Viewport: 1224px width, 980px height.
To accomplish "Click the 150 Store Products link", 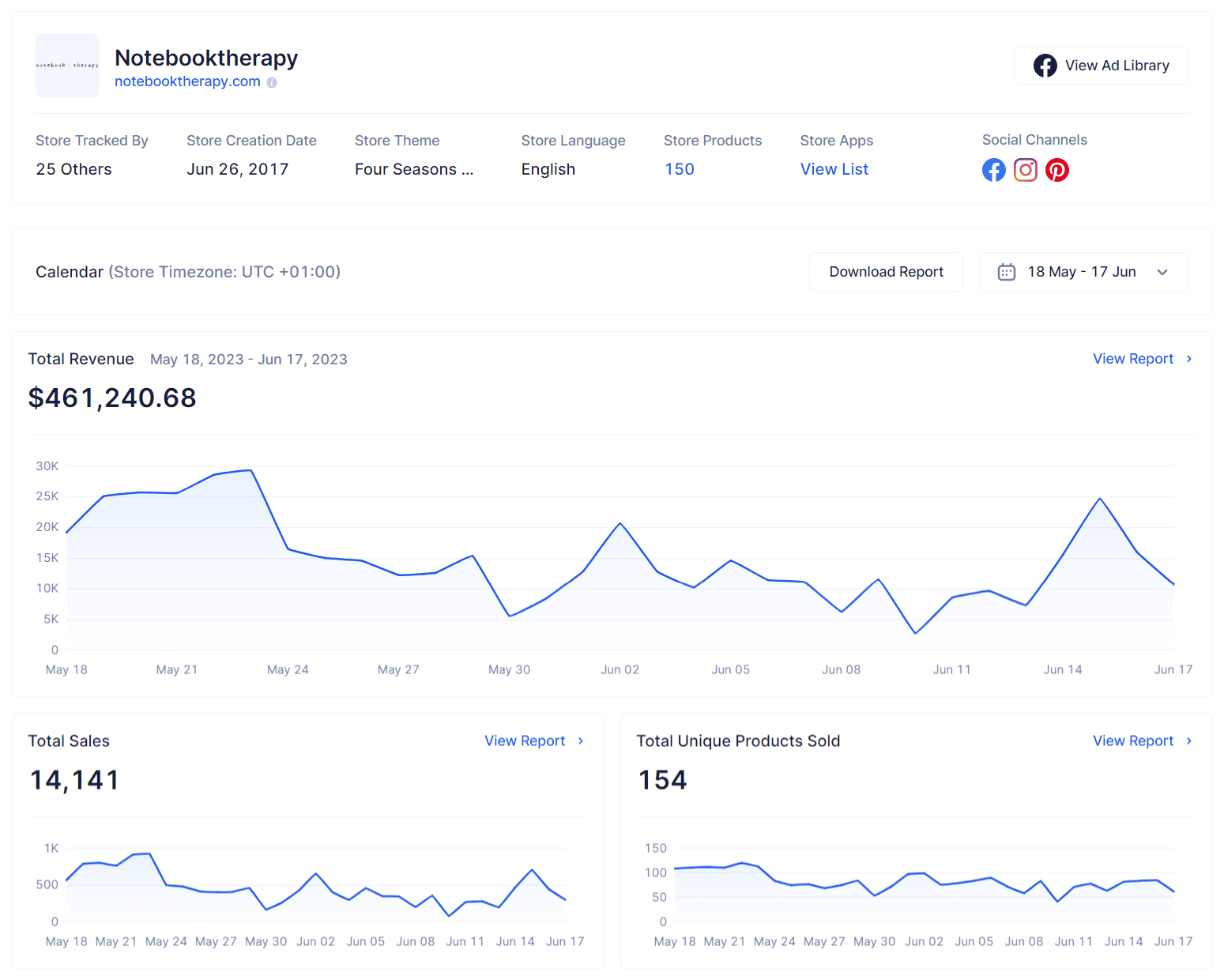I will point(679,168).
